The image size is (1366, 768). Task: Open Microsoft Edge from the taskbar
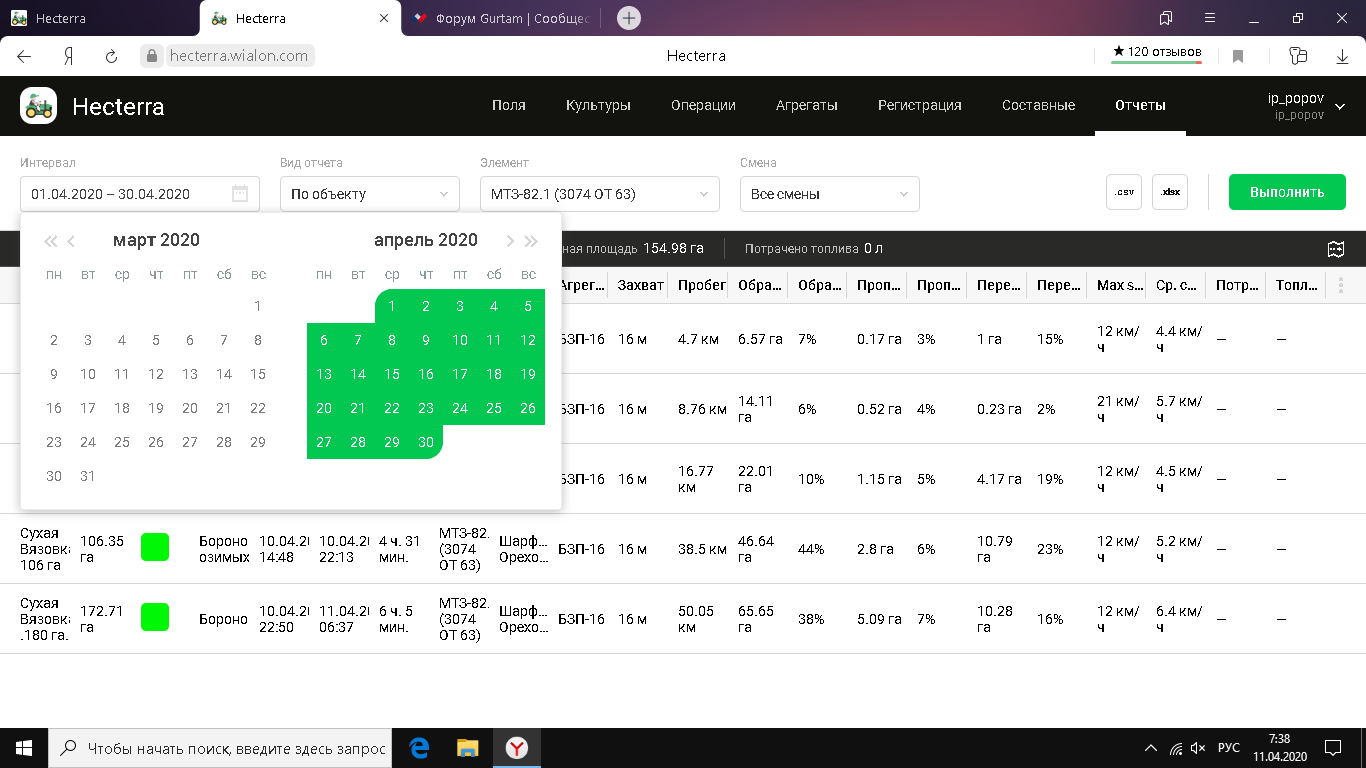click(420, 748)
